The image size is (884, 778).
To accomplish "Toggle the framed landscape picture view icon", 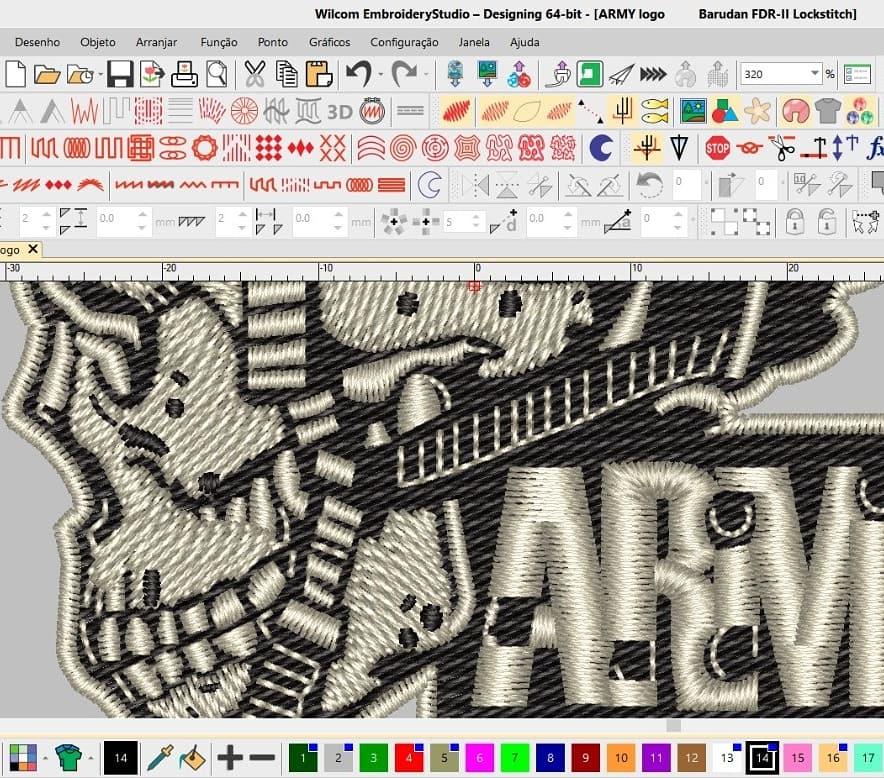I will click(x=693, y=111).
